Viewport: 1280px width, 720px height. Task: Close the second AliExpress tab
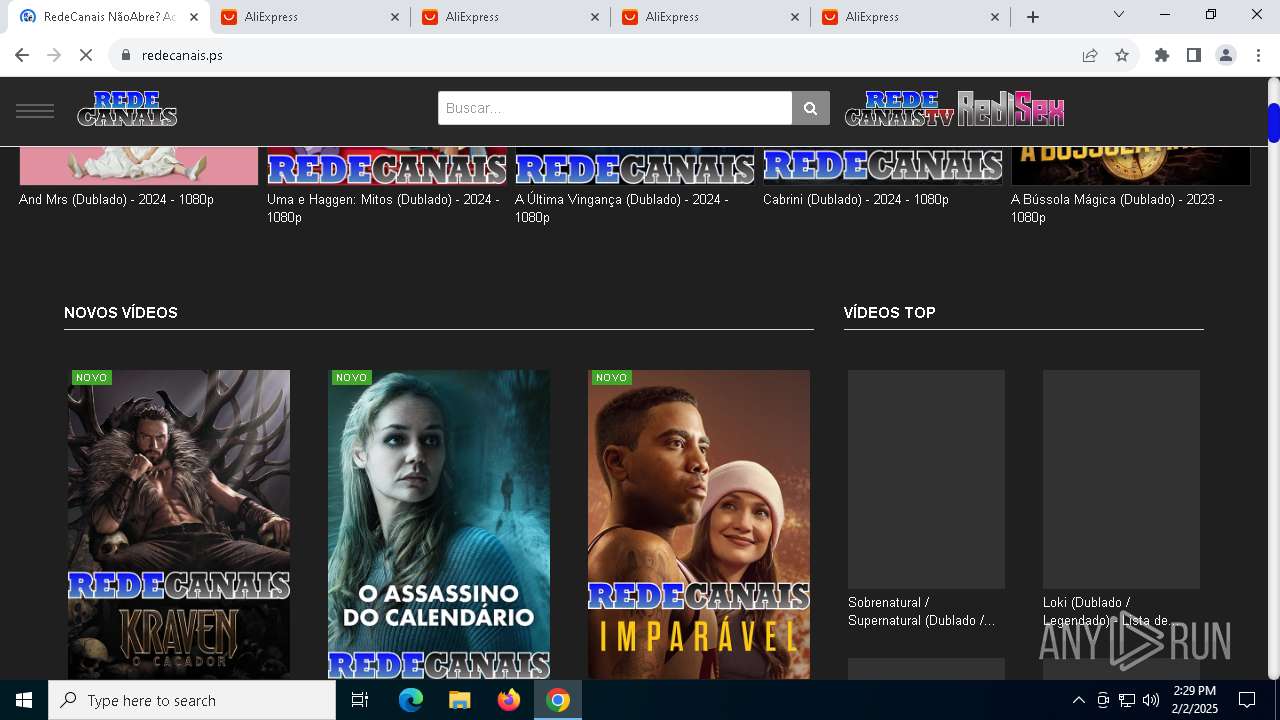pyautogui.click(x=595, y=17)
